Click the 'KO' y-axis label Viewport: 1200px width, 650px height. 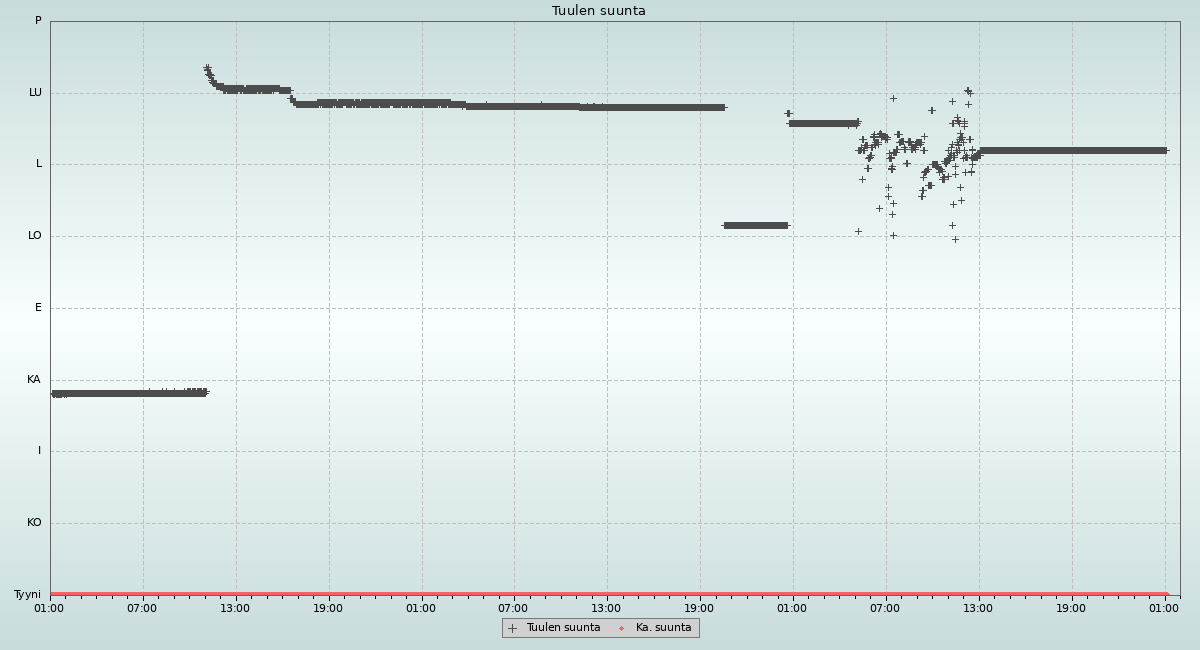34,523
